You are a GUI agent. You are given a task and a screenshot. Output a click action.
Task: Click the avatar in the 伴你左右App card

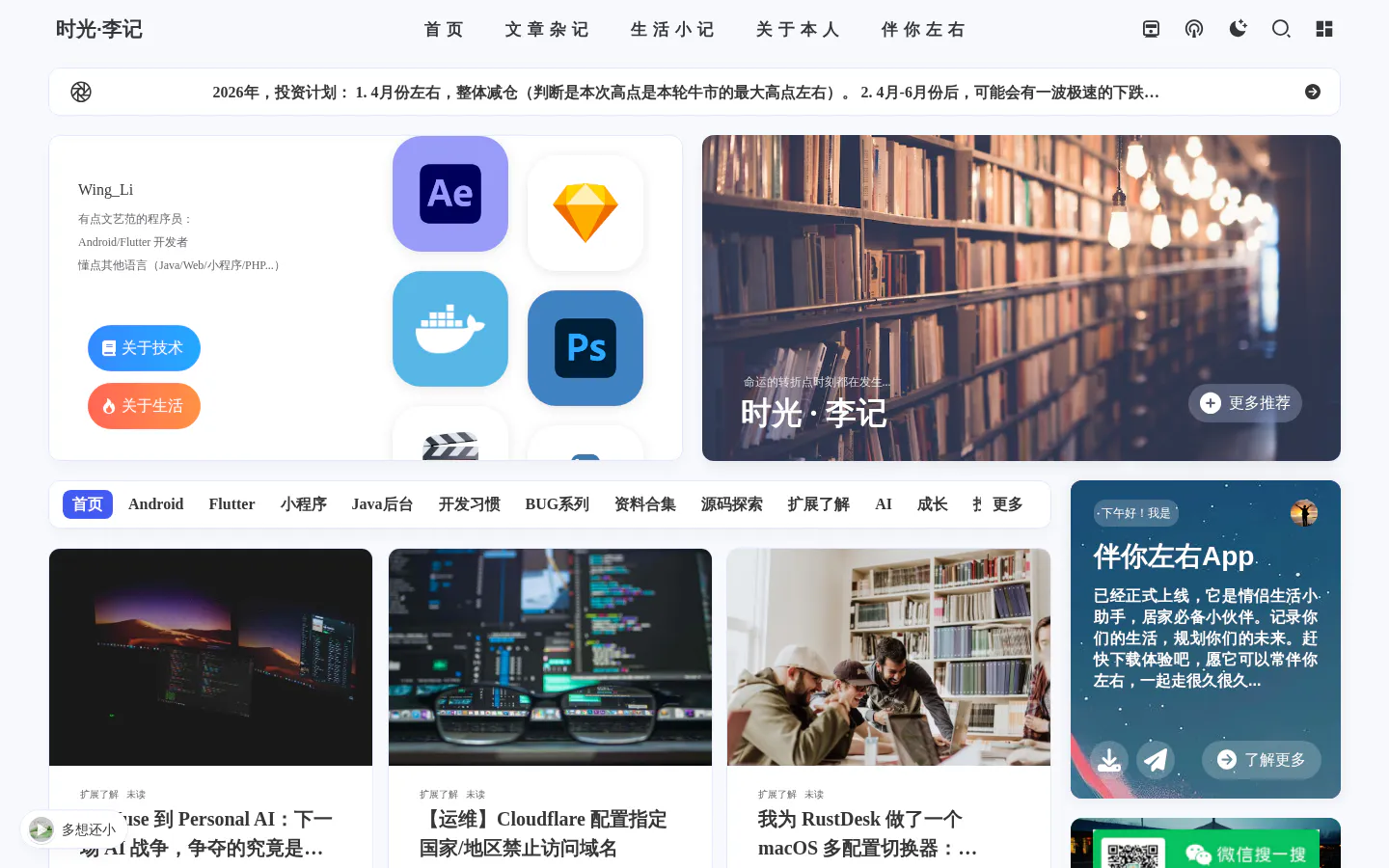point(1304,513)
